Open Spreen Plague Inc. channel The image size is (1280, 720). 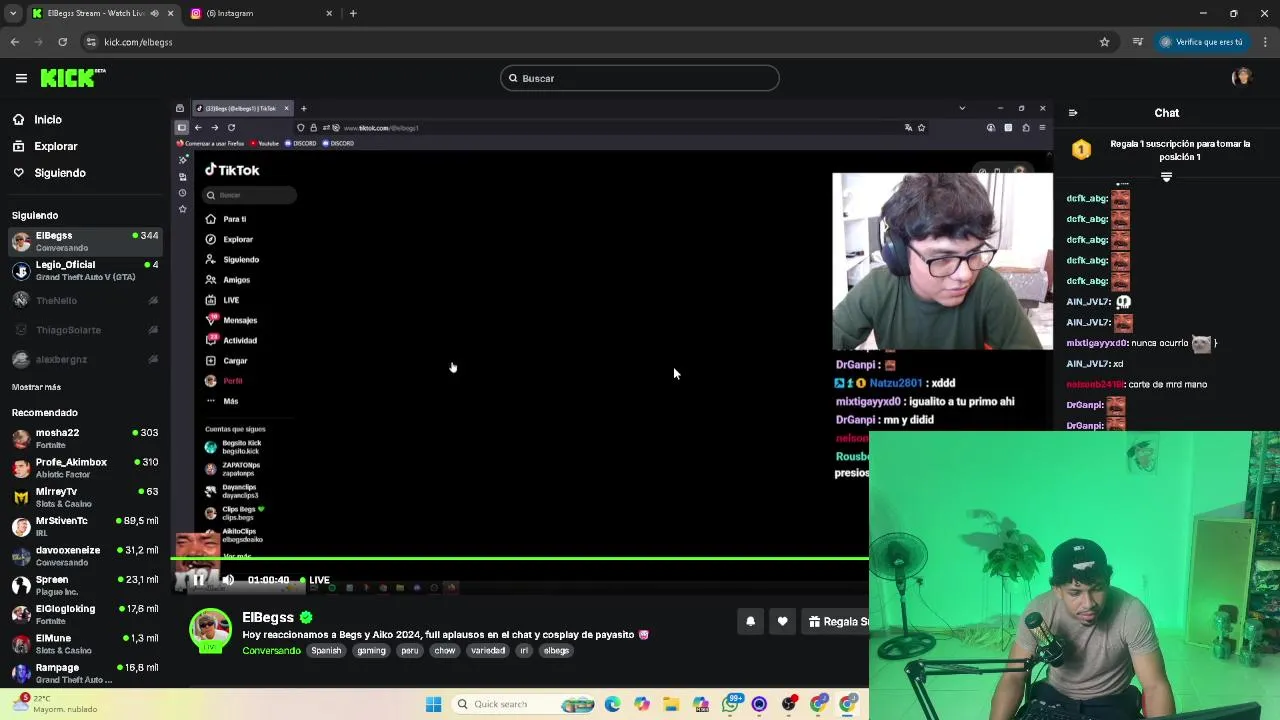[85, 585]
